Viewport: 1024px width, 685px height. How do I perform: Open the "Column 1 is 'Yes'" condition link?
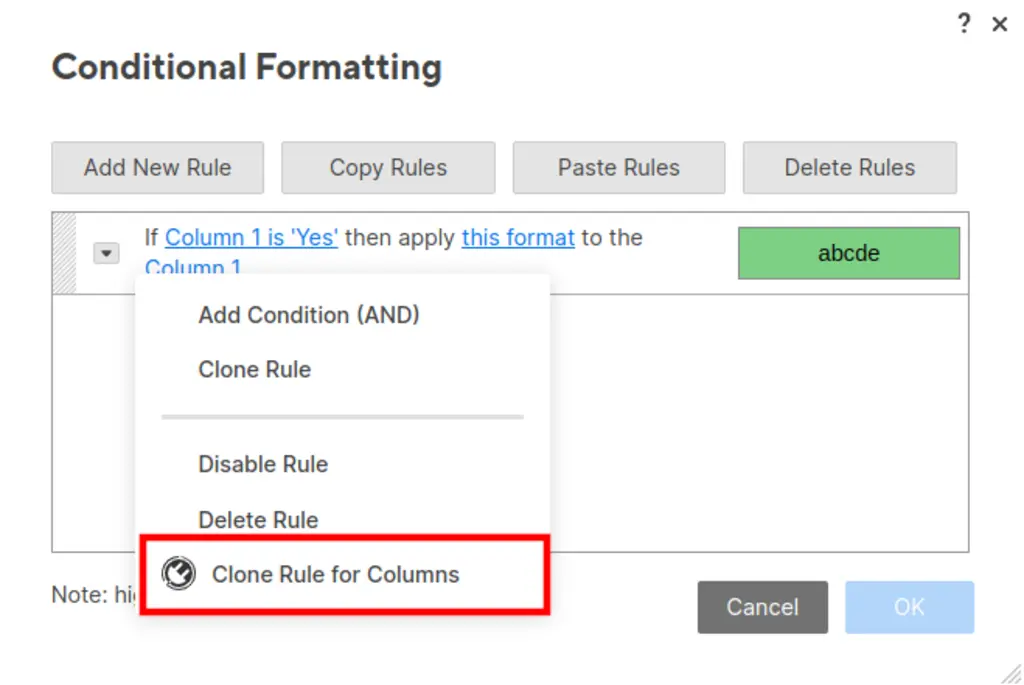pos(251,238)
